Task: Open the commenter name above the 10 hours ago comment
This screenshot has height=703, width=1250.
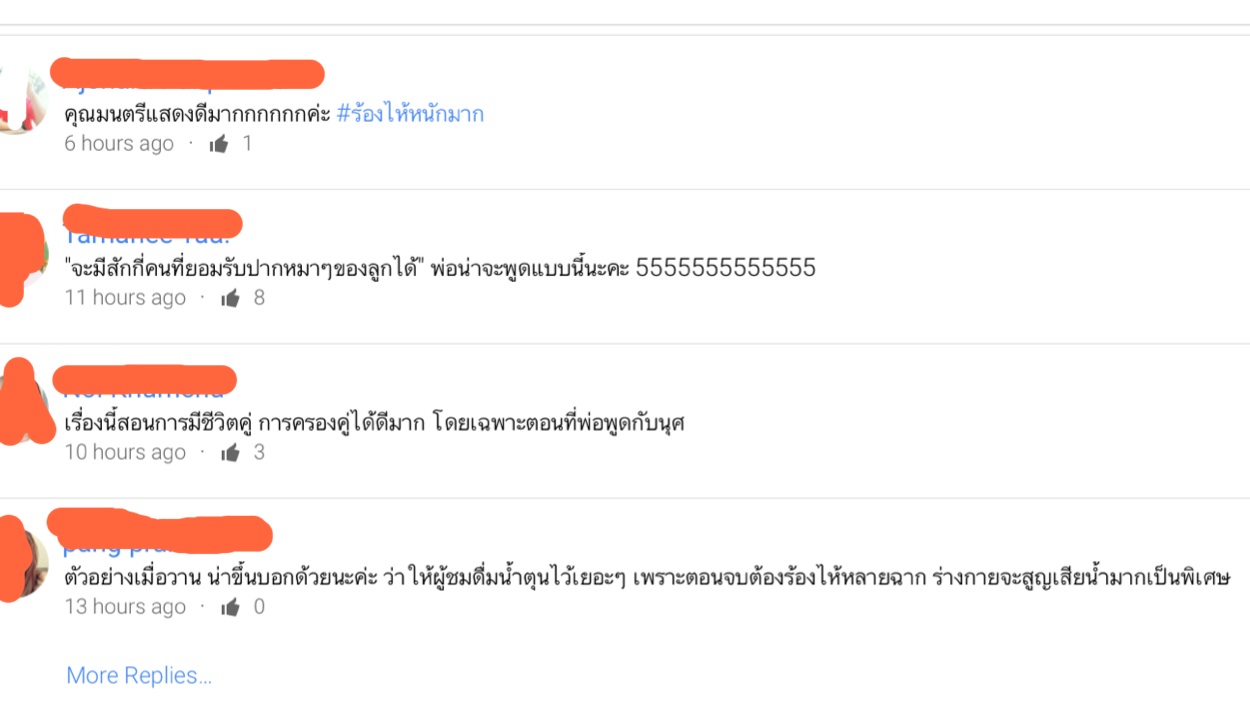Action: (144, 381)
